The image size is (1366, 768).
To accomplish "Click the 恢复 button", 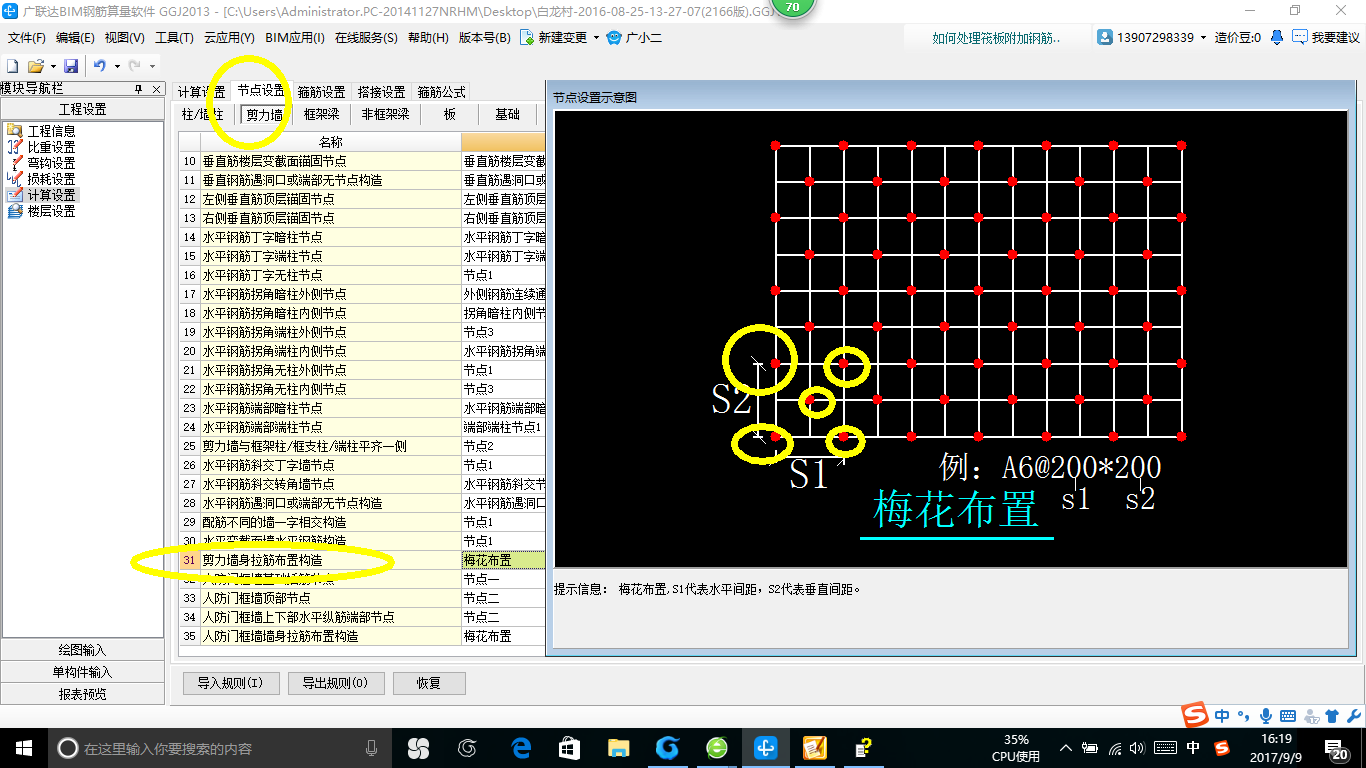I will 429,683.
